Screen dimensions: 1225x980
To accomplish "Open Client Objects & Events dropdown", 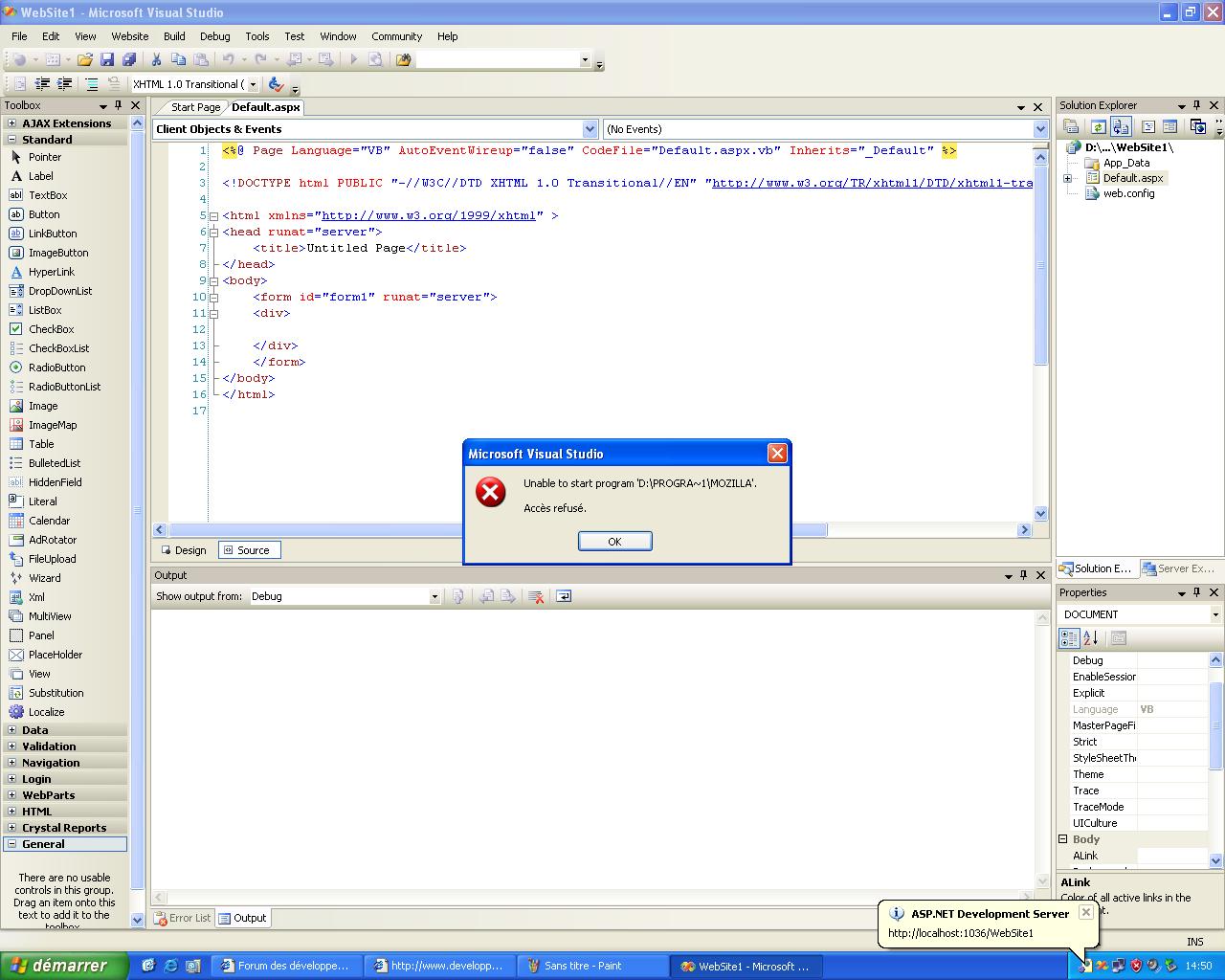I will tap(590, 129).
